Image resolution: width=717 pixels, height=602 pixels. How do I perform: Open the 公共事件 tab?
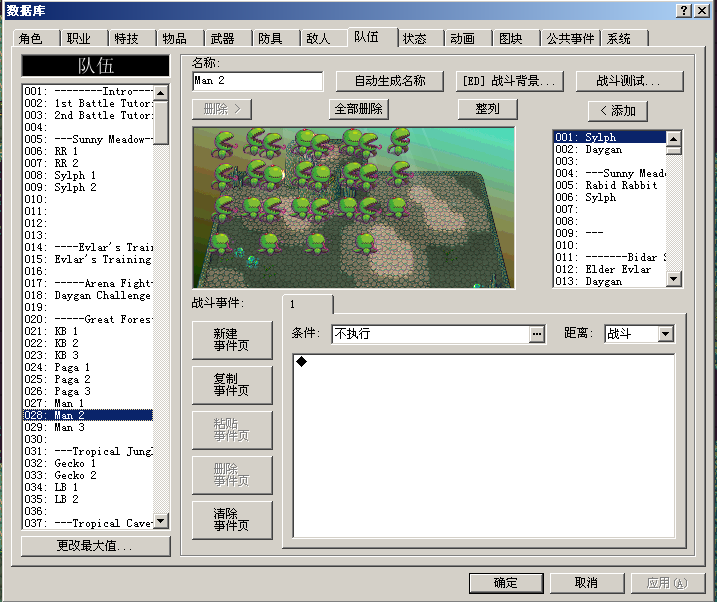[570, 38]
